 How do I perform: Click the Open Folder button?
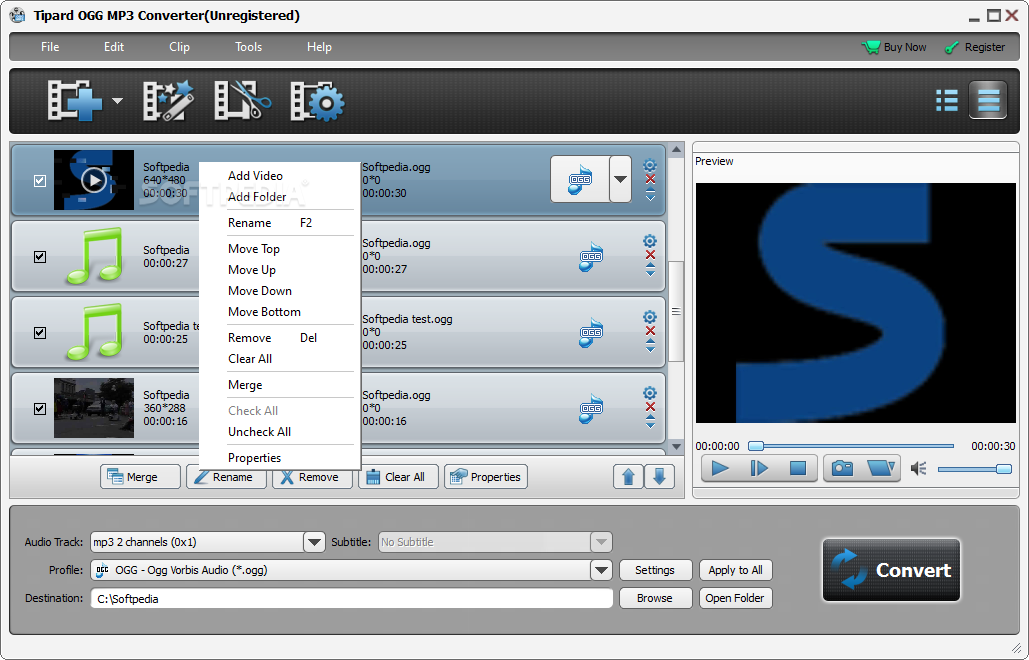[x=735, y=598]
